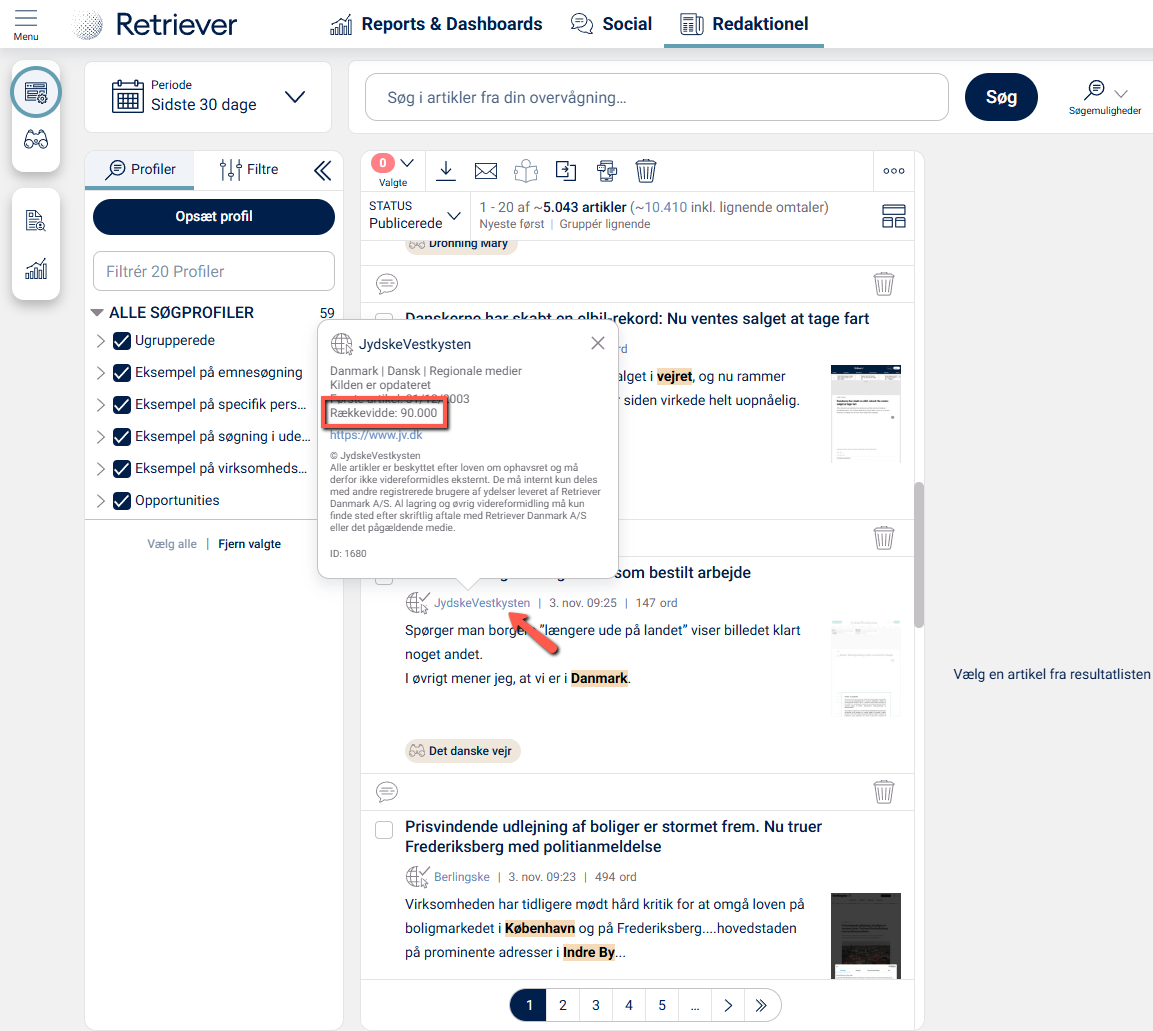
Task: Open the document search sidebar icon
Action: [35, 220]
